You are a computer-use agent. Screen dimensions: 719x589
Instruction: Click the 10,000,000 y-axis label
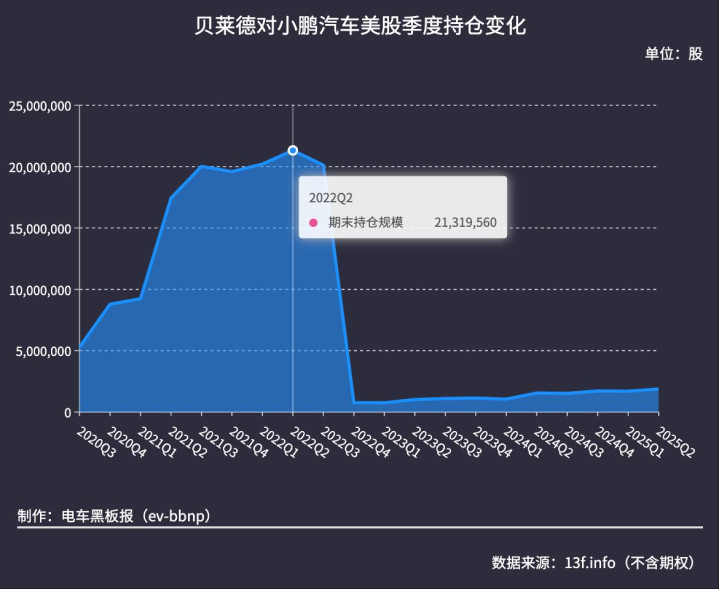pyautogui.click(x=40, y=290)
